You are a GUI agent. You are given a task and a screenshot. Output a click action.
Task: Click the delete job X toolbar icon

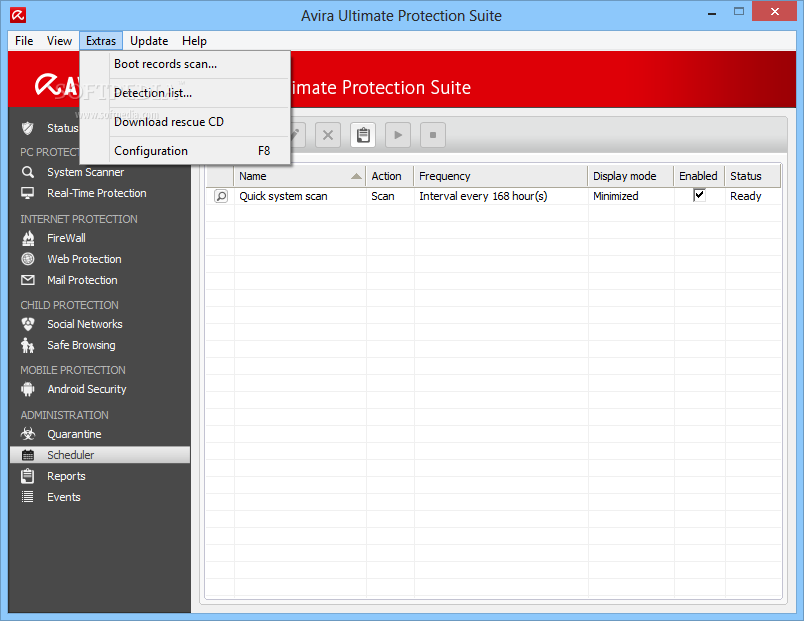tap(328, 135)
